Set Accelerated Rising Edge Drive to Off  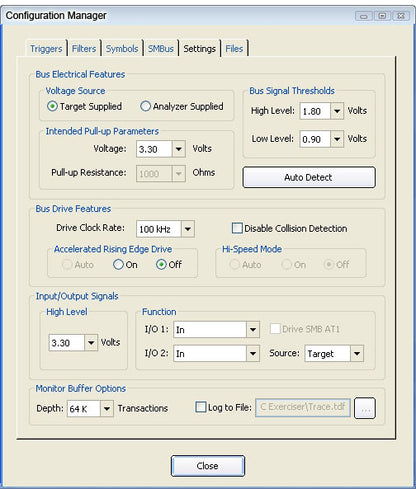tap(161, 265)
